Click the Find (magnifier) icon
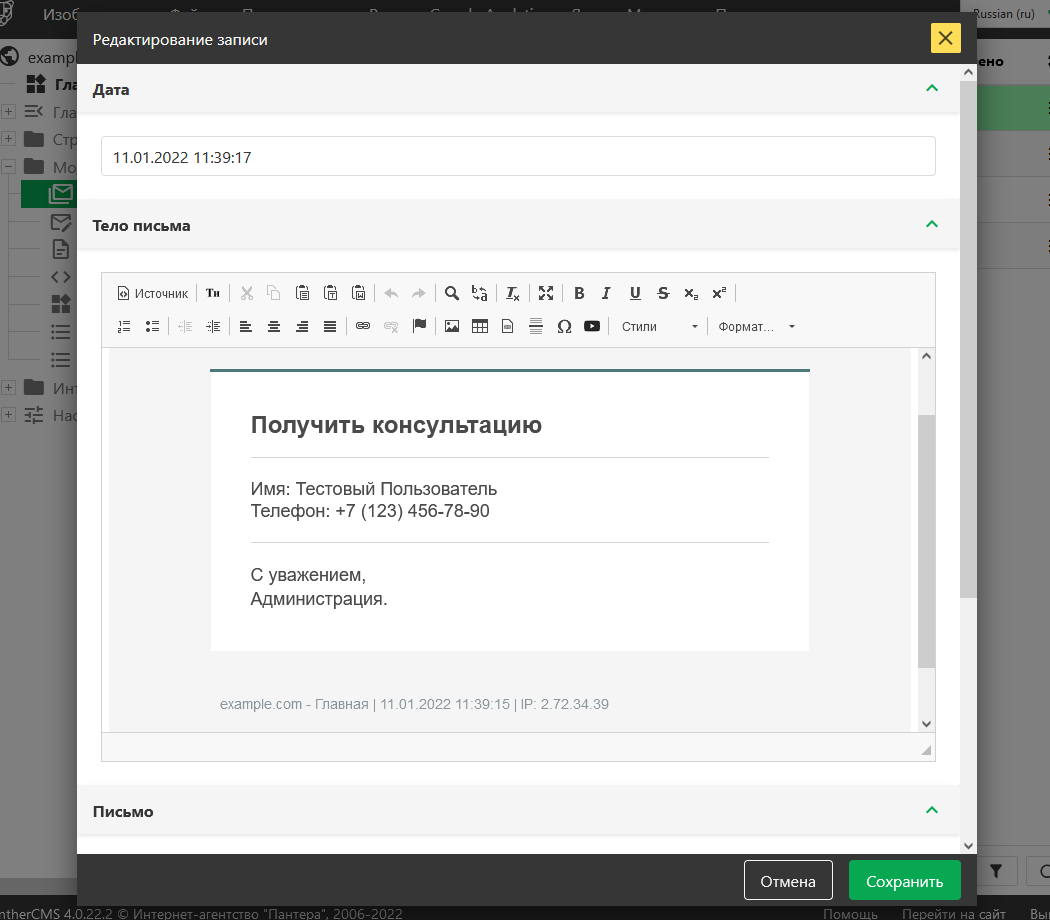Viewport: 1050px width, 920px height. click(x=452, y=293)
